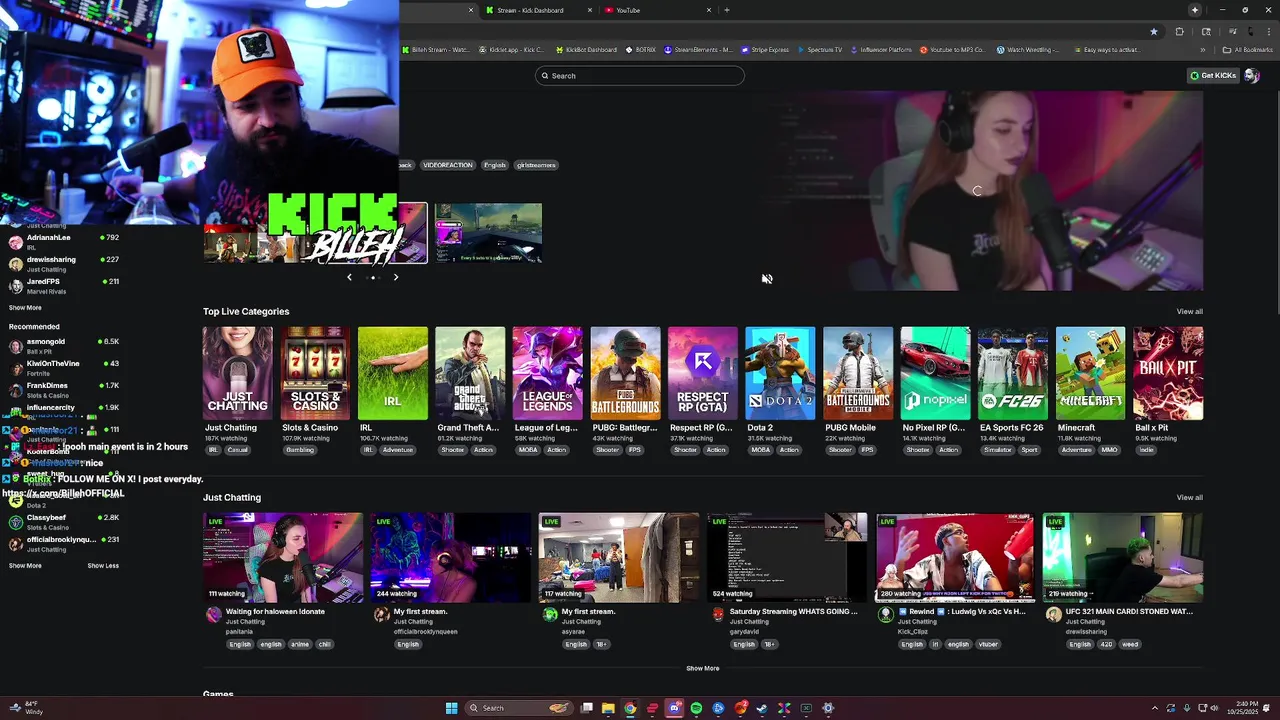Switch to the YouTube browser tab

point(655,10)
